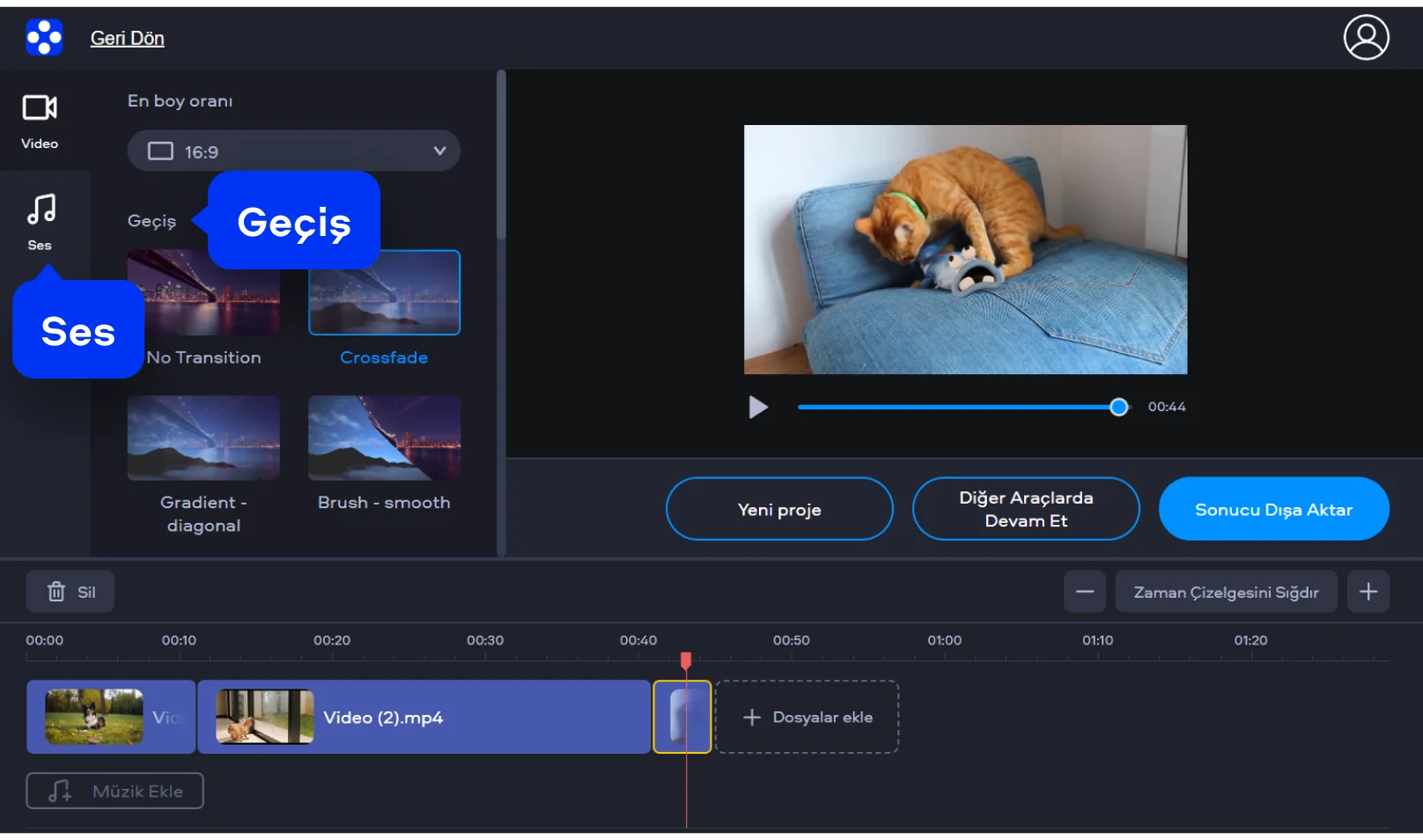This screenshot has width=1423, height=840.
Task: Pick the Brush - smooth transition
Action: 384,438
